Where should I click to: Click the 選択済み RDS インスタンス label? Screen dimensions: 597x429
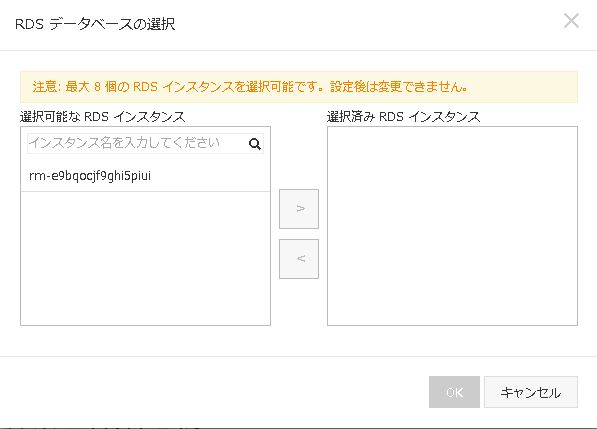(x=403, y=116)
